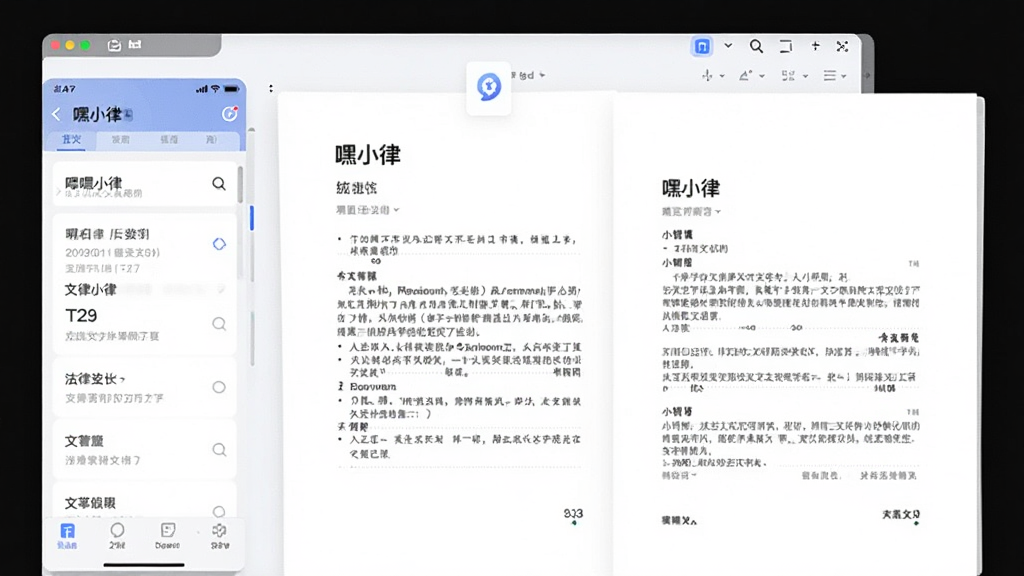Click the blue chat bubble icon above the pages
This screenshot has height=576, width=1024.
click(488, 87)
